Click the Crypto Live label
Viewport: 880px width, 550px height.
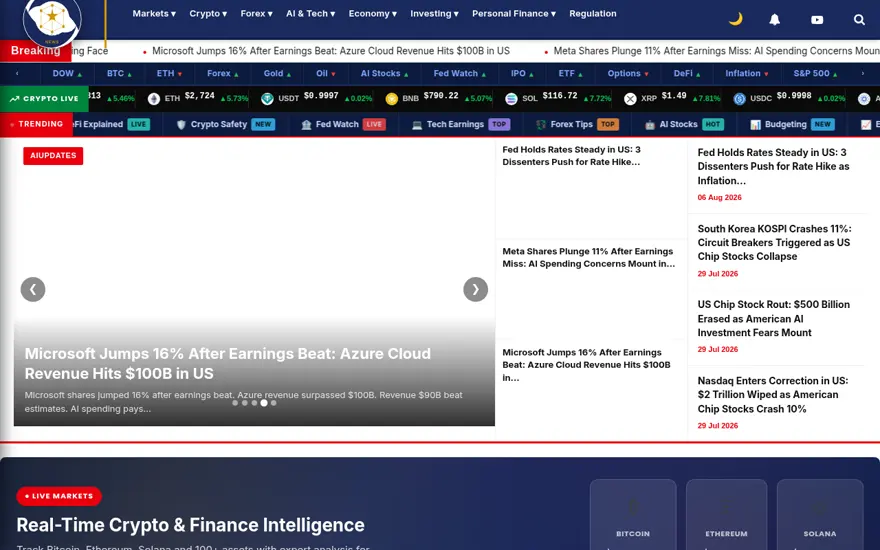(x=44, y=99)
